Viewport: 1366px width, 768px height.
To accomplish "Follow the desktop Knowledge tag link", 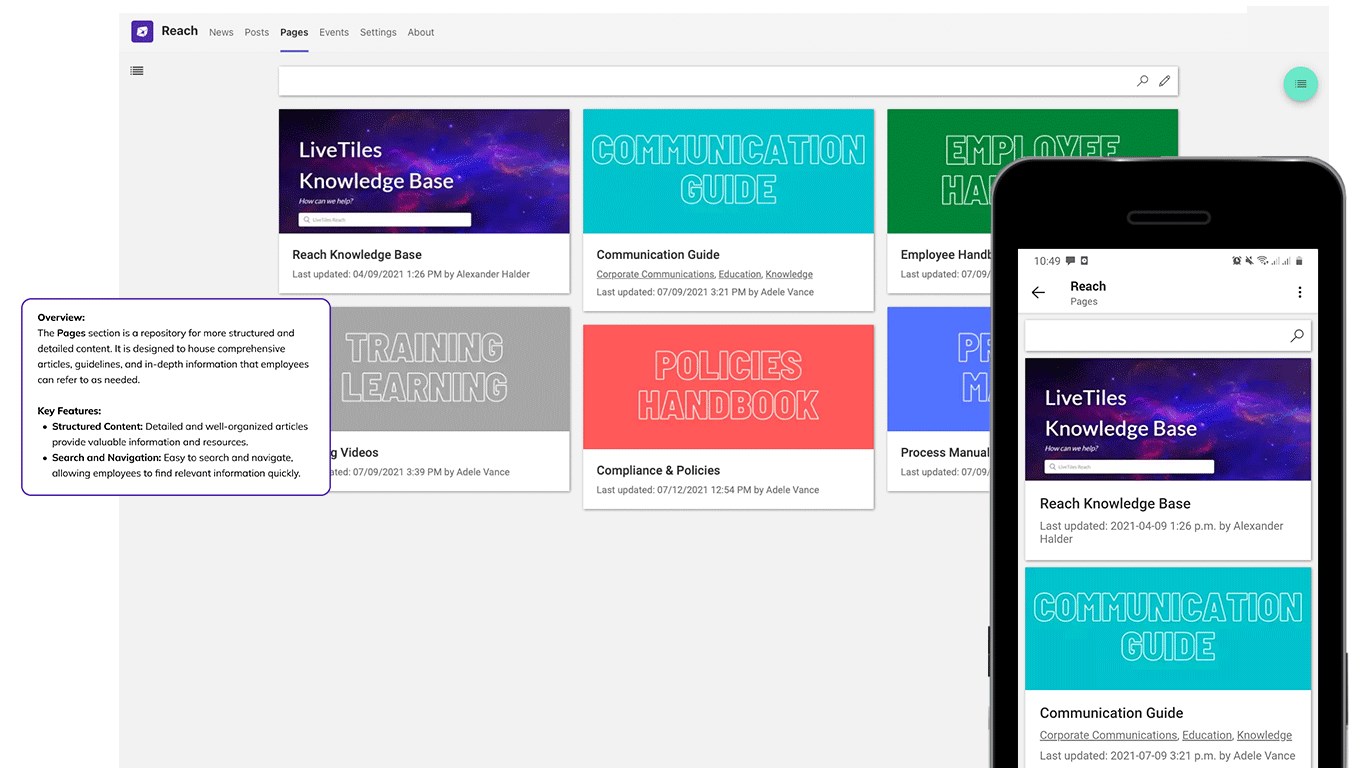I will [789, 274].
